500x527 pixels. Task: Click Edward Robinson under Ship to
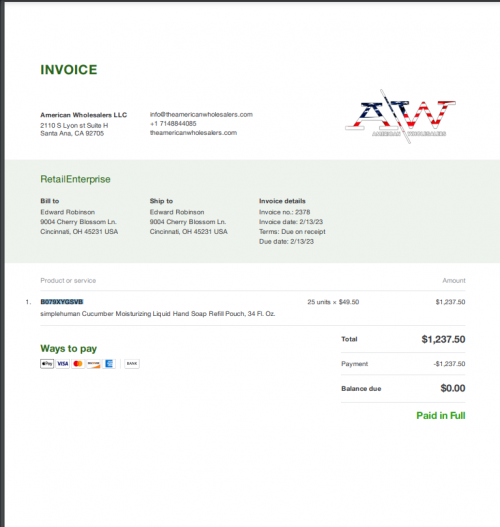[177, 212]
